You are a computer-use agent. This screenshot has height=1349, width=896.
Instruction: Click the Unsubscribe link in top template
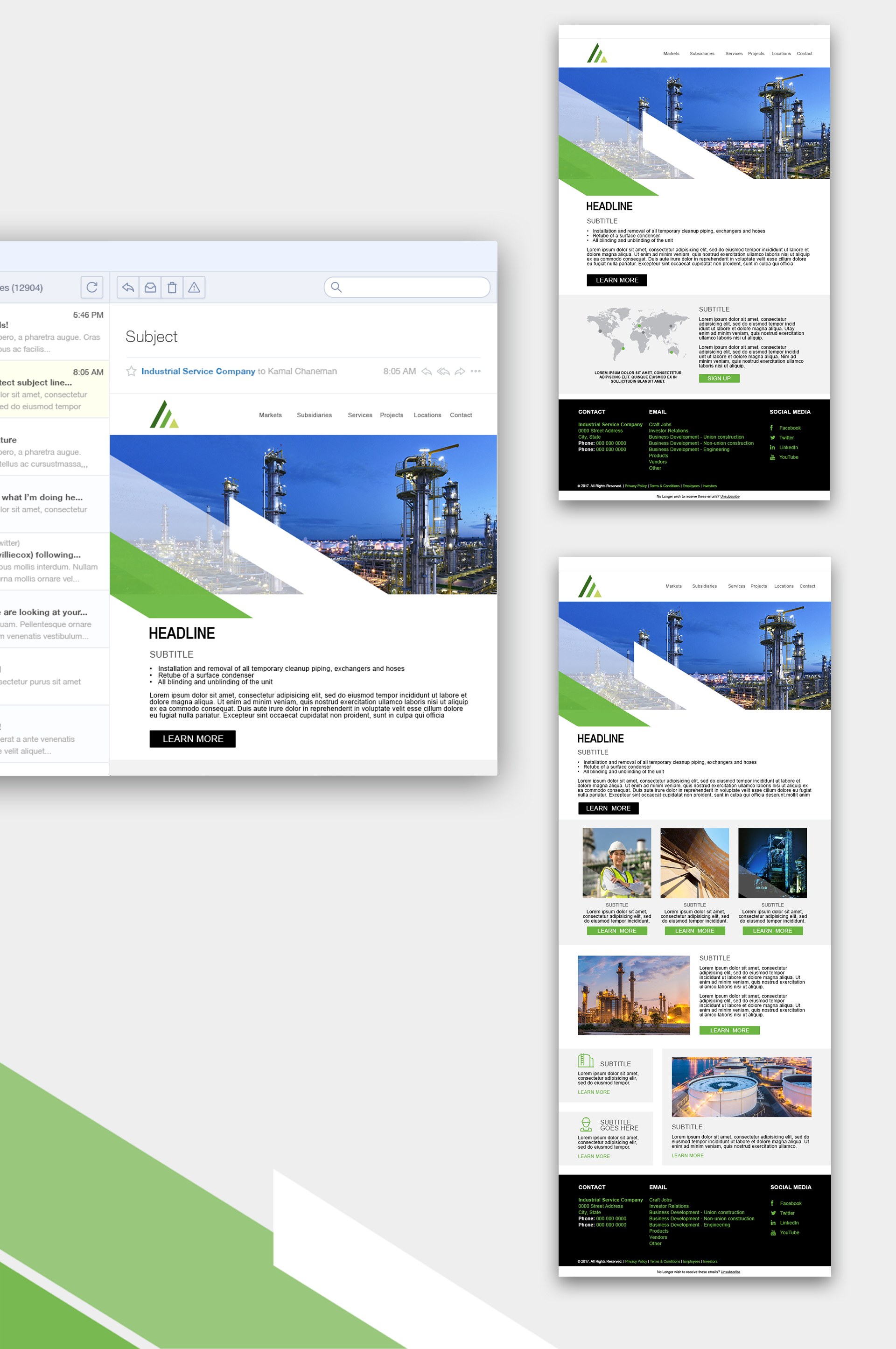pos(730,496)
